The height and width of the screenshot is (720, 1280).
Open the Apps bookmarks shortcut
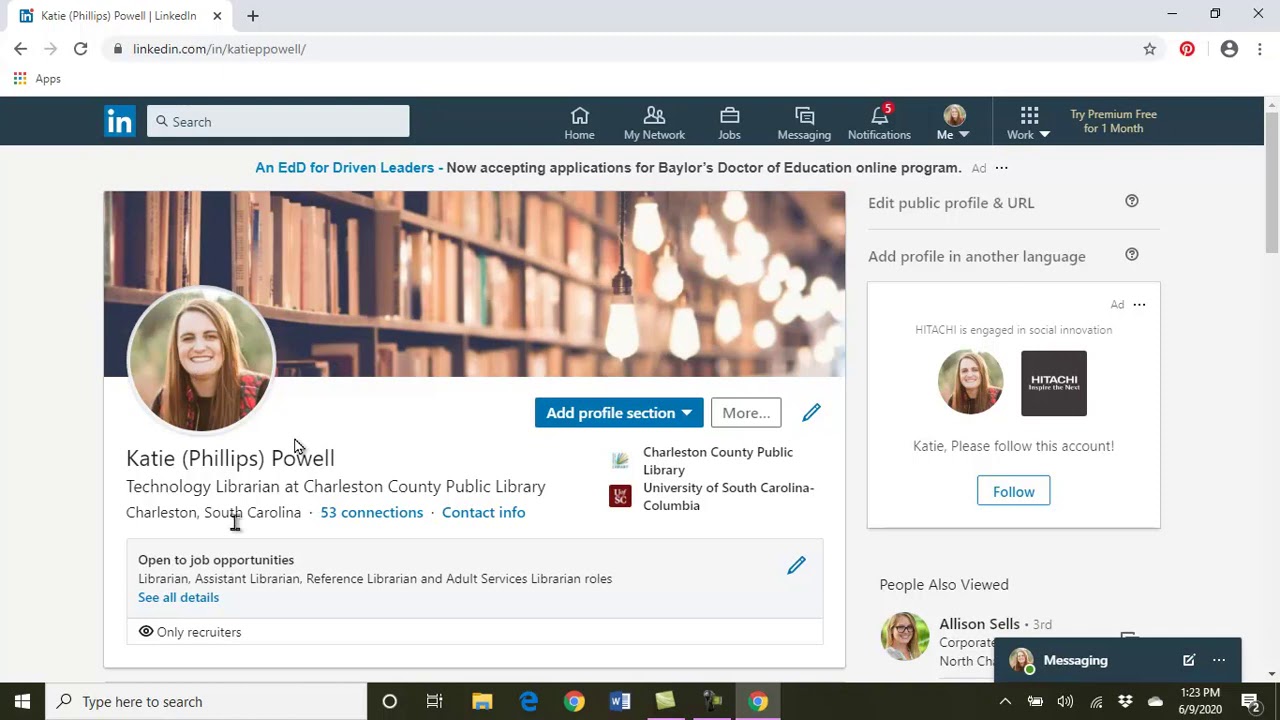[37, 79]
